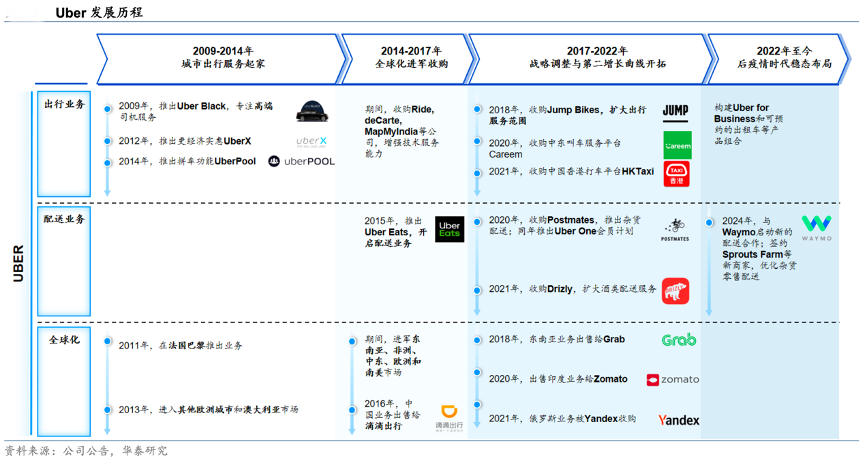The image size is (866, 466).
Task: Click the uberPOOL logo
Action: [x=302, y=161]
